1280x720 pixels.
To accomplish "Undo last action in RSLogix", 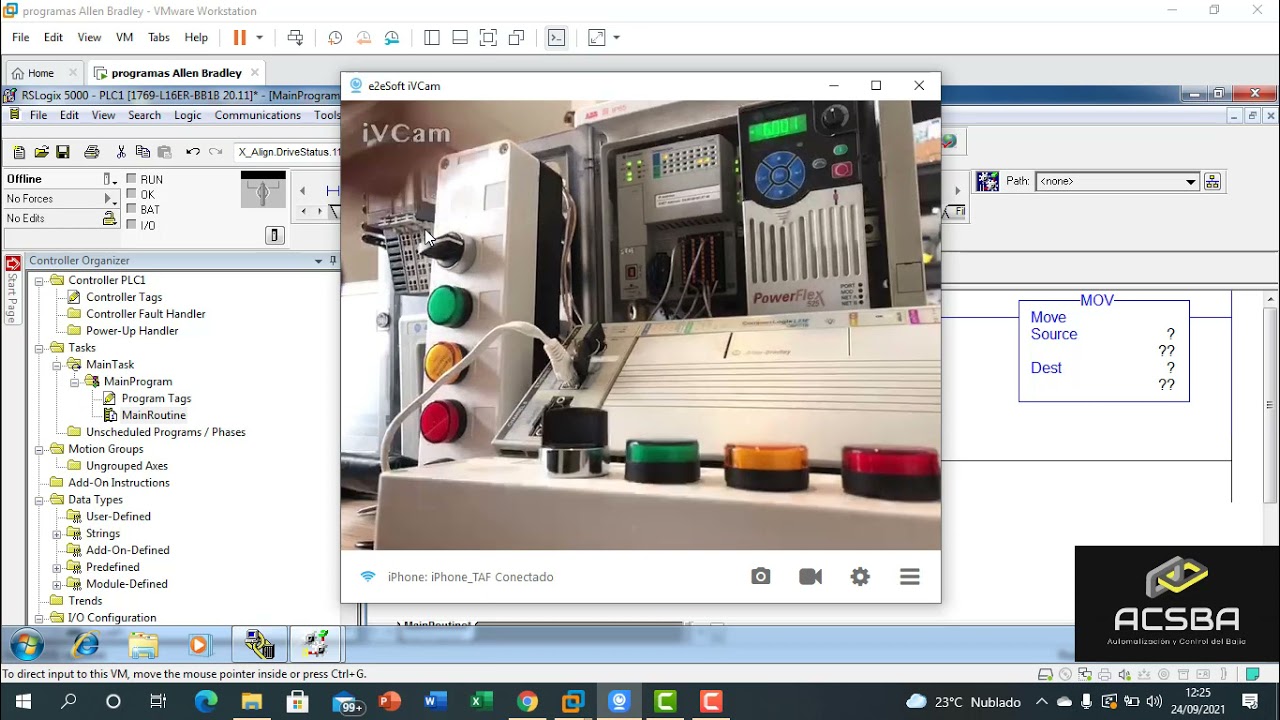I will pyautogui.click(x=192, y=152).
